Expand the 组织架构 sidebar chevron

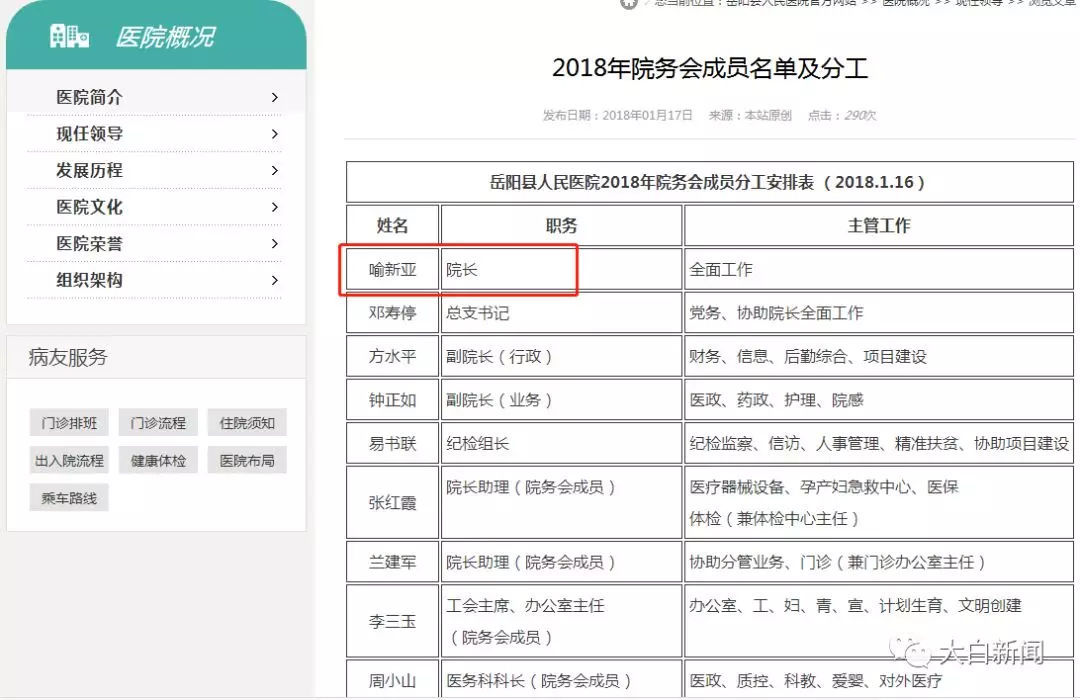point(277,280)
